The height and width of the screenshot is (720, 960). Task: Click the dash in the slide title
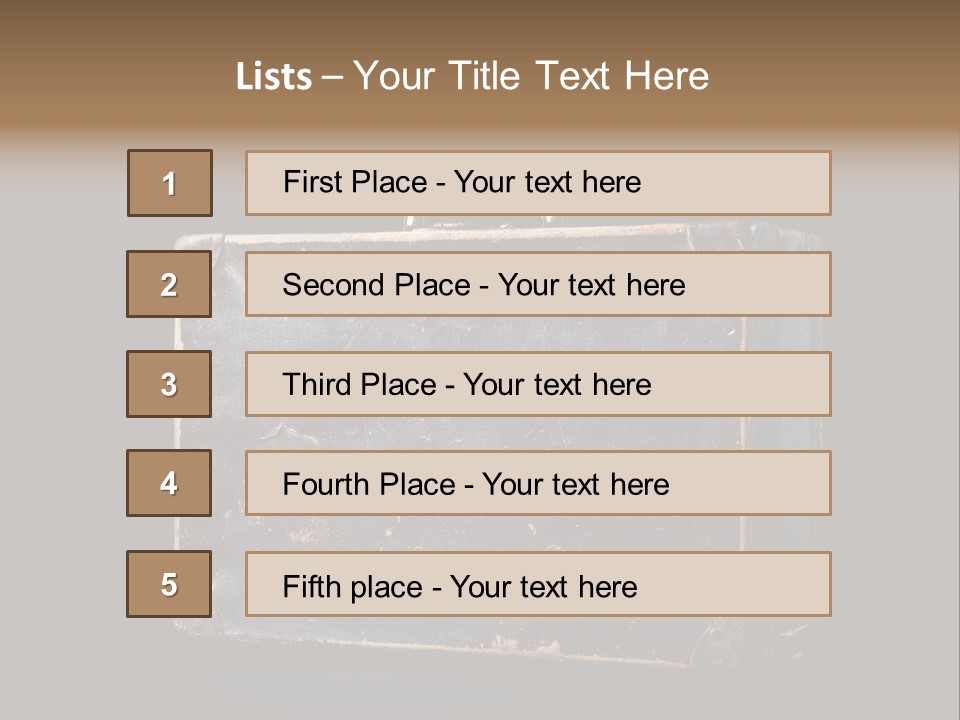point(332,76)
